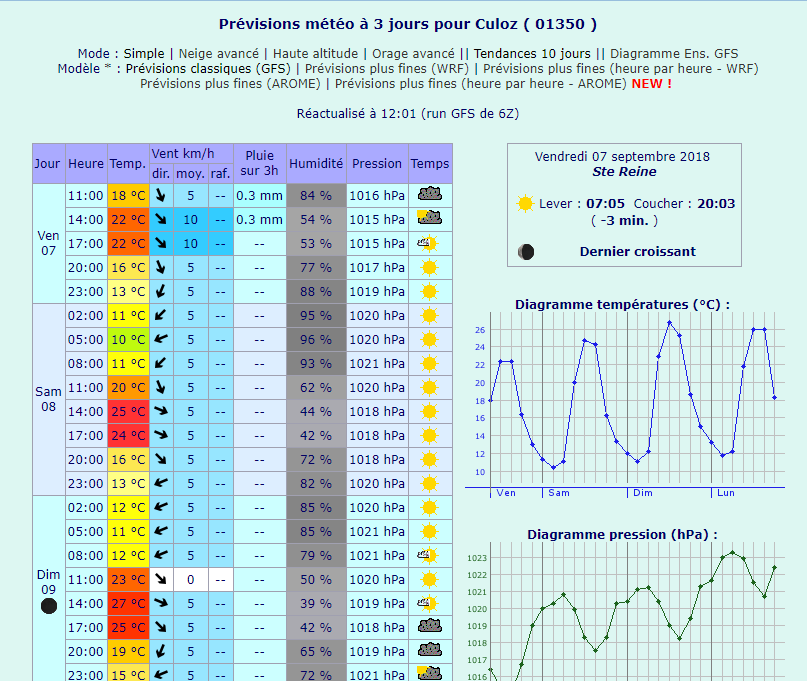807x681 pixels.
Task: Click the 27 °C temperature cell at Dim 14:00
Action: pyautogui.click(x=128, y=604)
